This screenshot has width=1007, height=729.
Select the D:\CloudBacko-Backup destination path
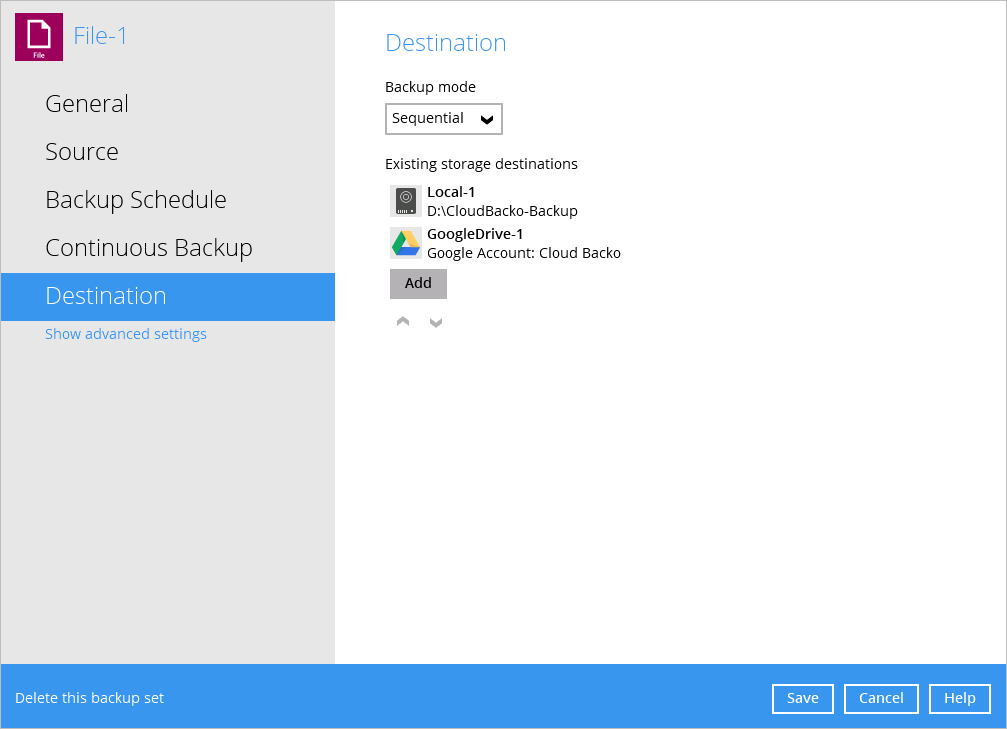coord(502,211)
